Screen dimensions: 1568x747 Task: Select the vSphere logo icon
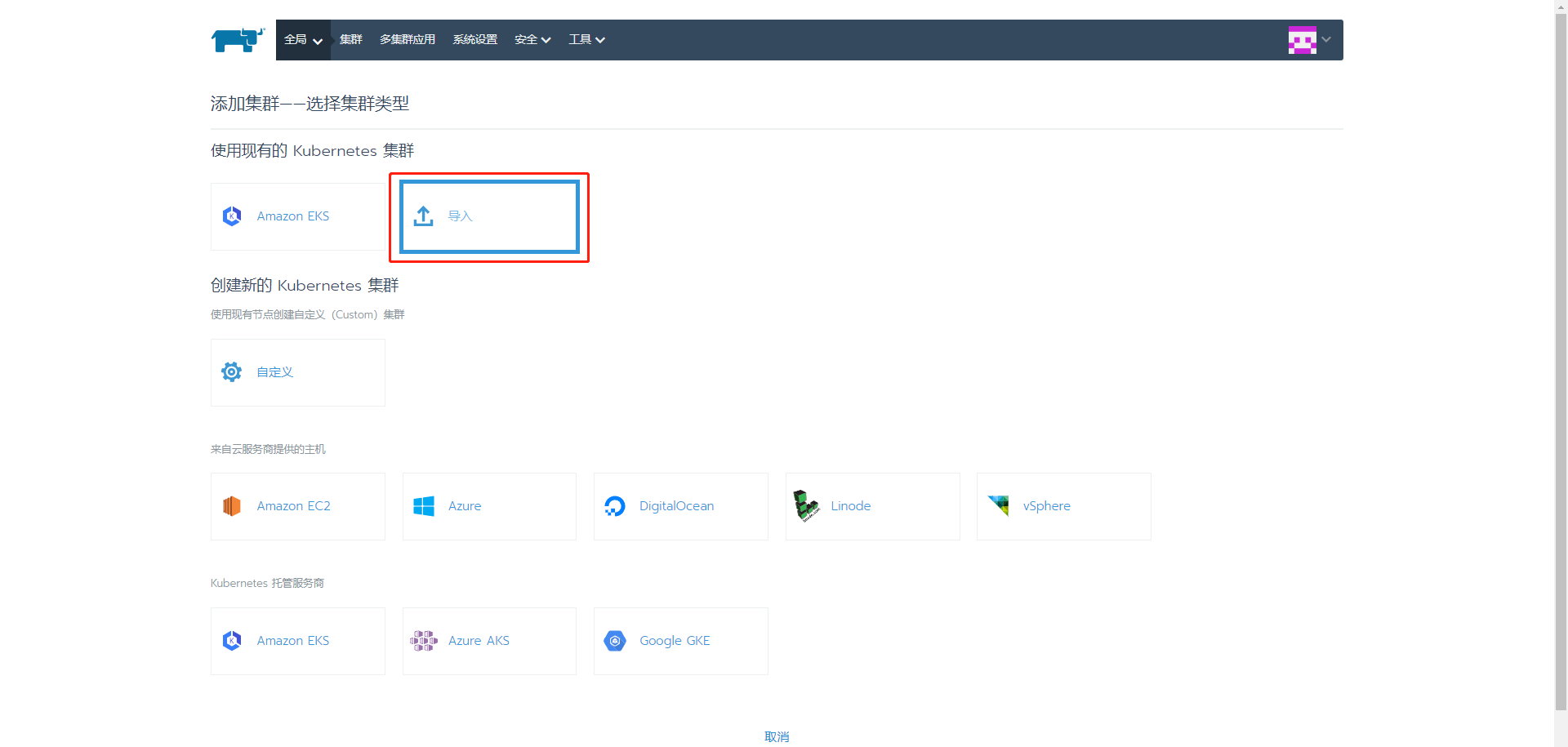tap(998, 506)
